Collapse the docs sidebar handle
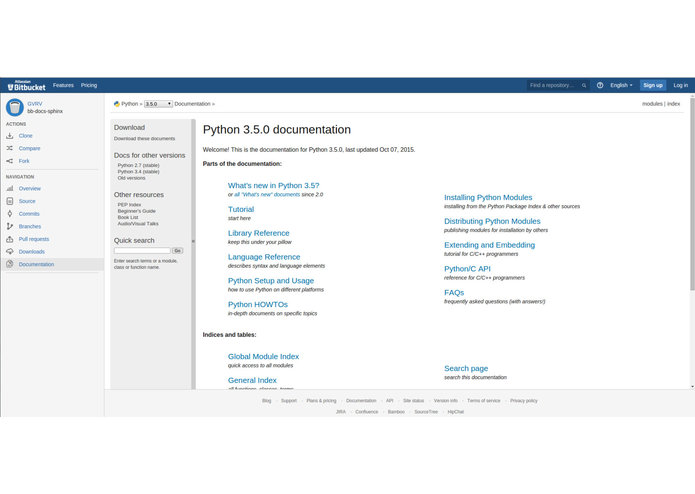The height and width of the screenshot is (494, 695). (193, 241)
